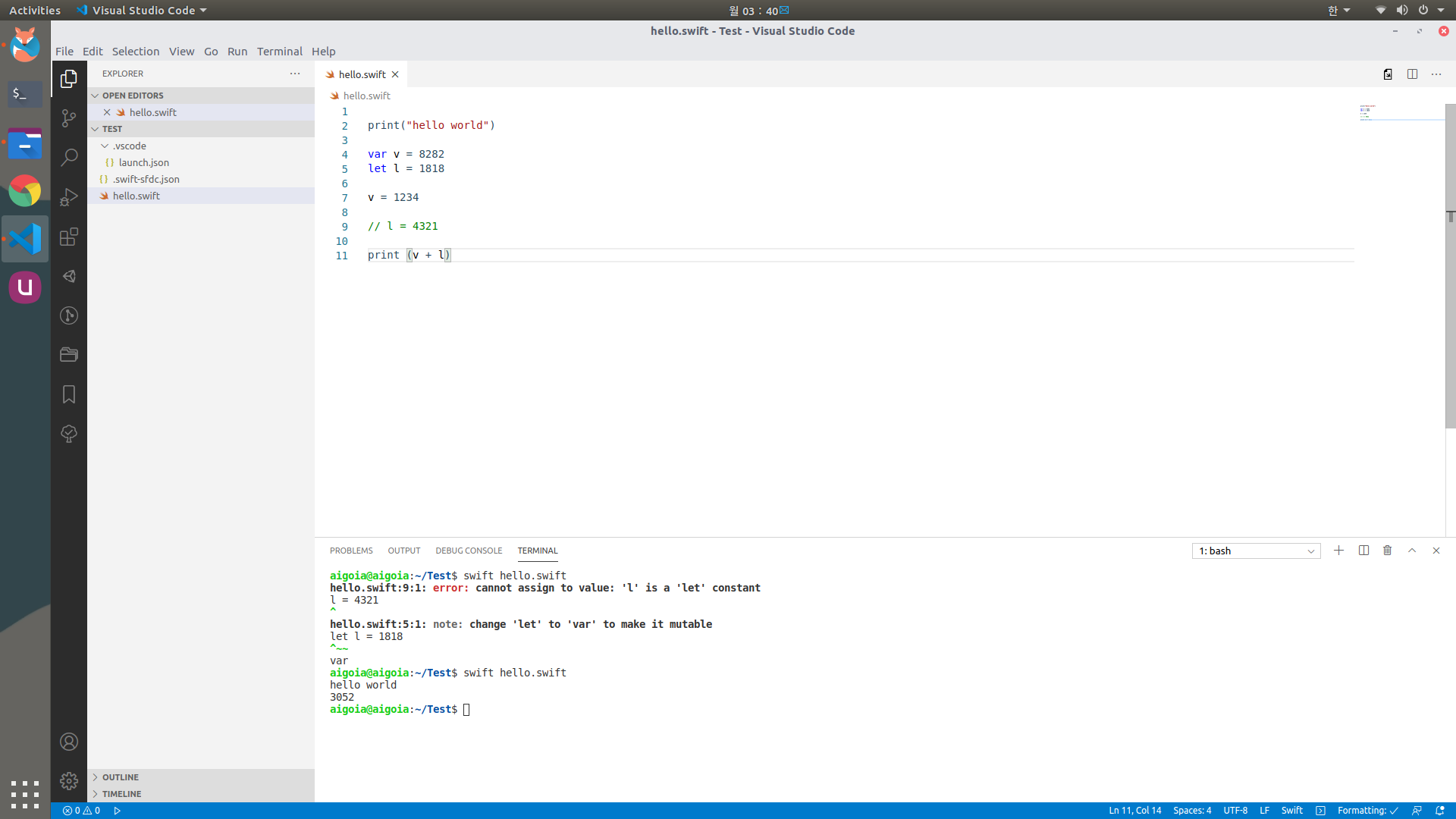This screenshot has height=819, width=1456.
Task: Toggle the Formatting status bar item
Action: [x=1367, y=811]
